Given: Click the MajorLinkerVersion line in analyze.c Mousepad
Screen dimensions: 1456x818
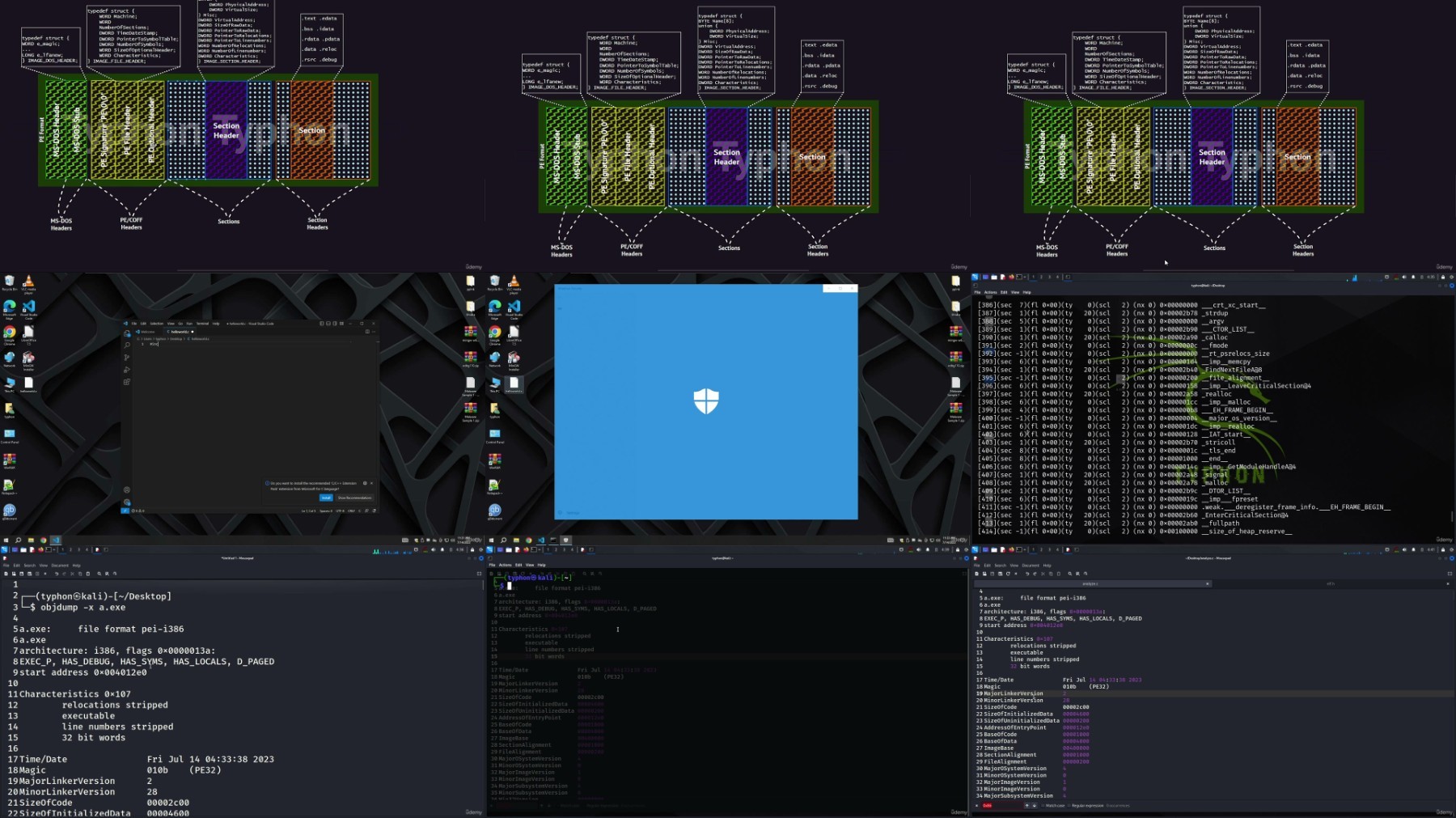Looking at the screenshot, I should click(1014, 693).
